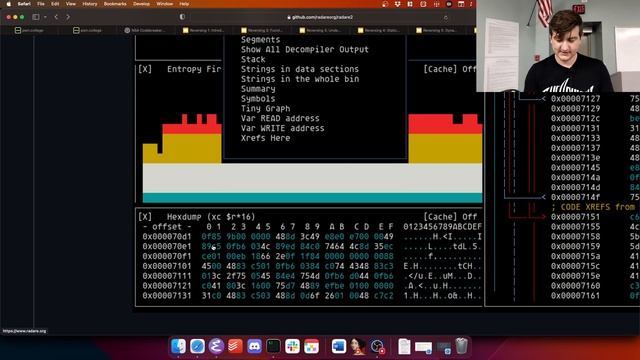Viewport: 640px width, 360px height.
Task: Open the Help menu
Action: tap(184, 4)
